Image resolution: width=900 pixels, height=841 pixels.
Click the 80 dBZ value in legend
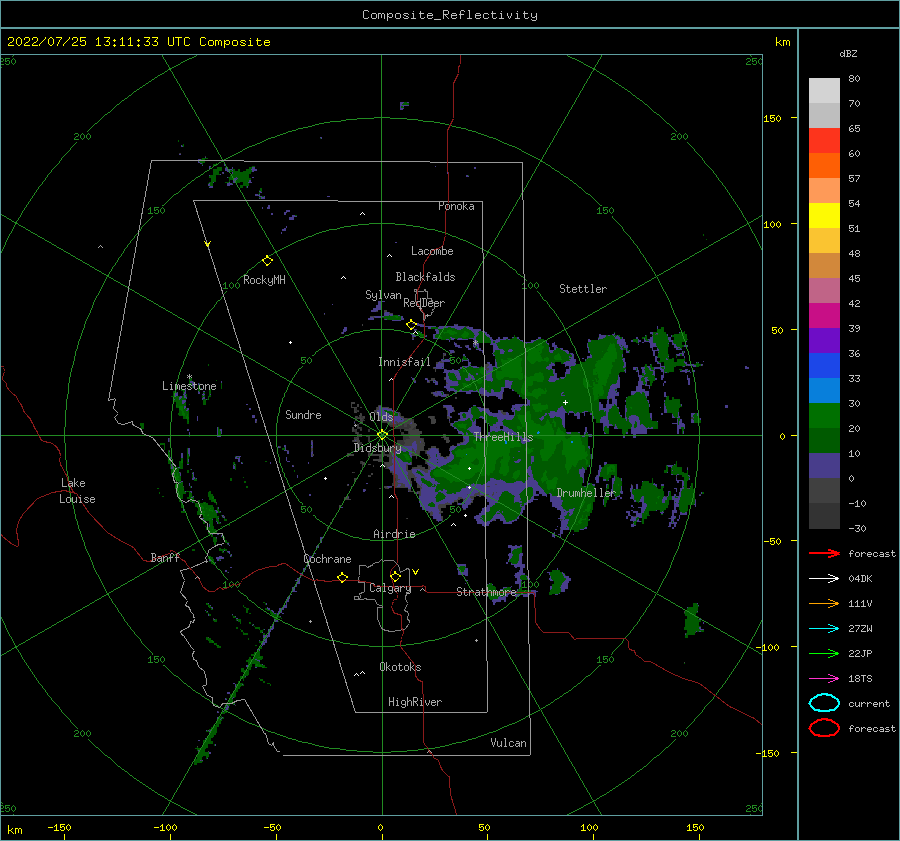pyautogui.click(x=854, y=78)
